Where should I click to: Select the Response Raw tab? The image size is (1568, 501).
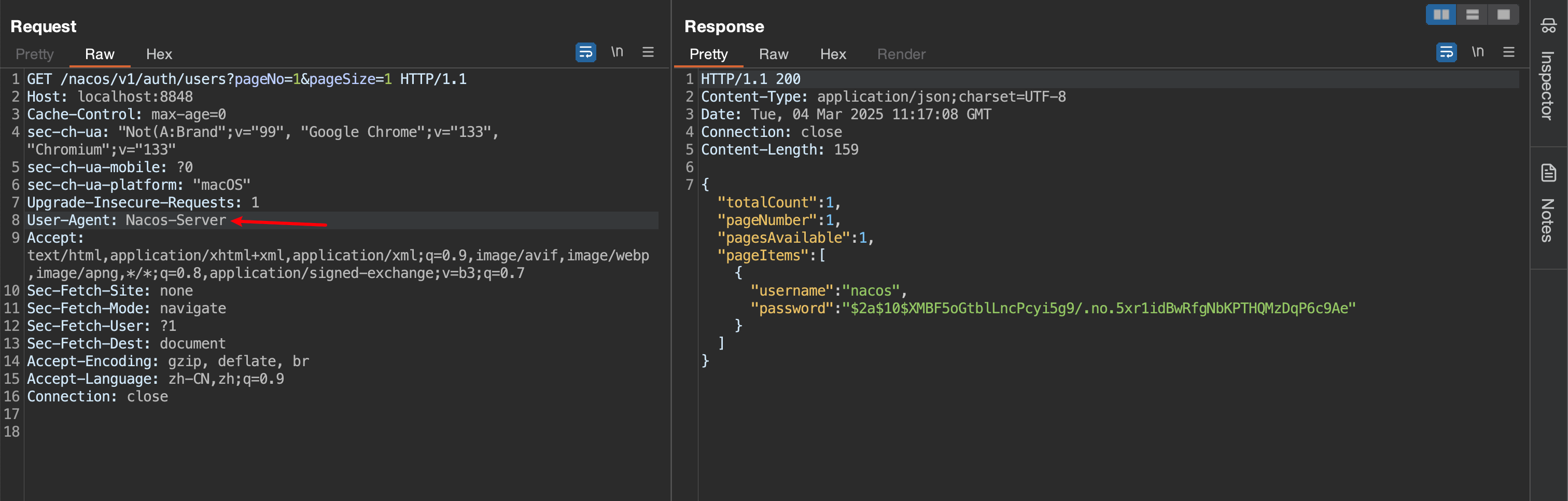tap(774, 54)
